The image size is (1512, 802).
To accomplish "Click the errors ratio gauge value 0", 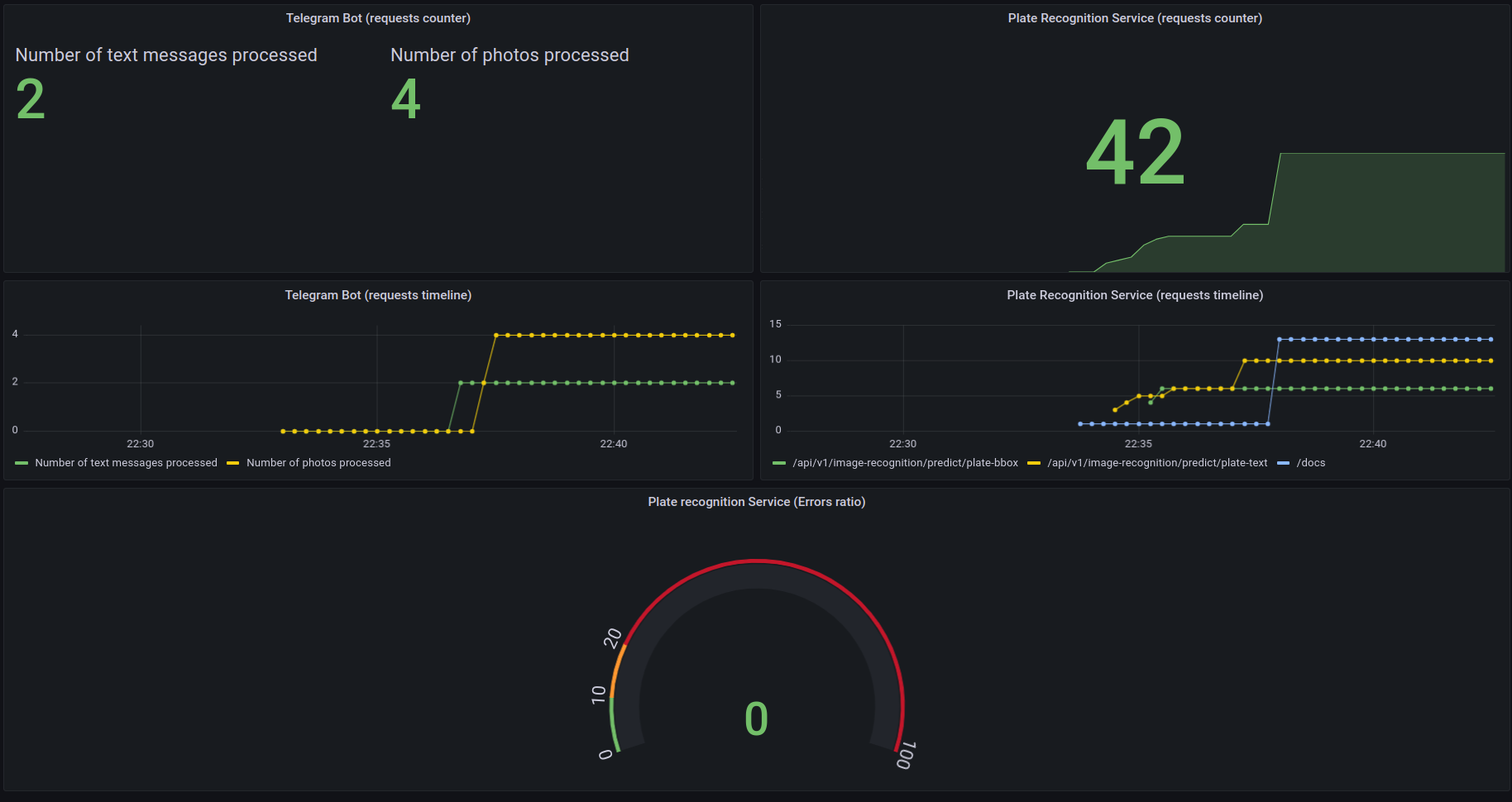I will click(x=756, y=718).
